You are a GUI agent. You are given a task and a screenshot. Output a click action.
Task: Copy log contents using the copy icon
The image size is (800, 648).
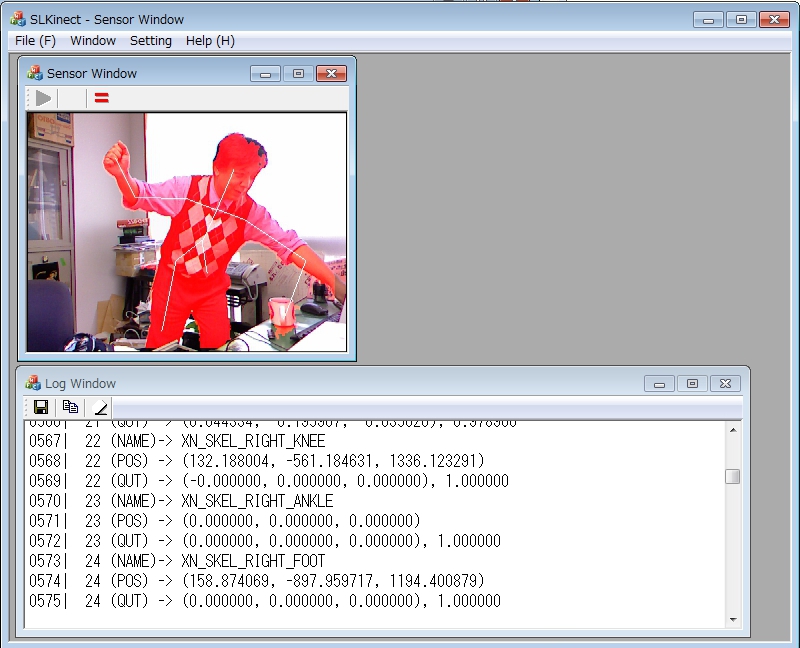click(70, 407)
